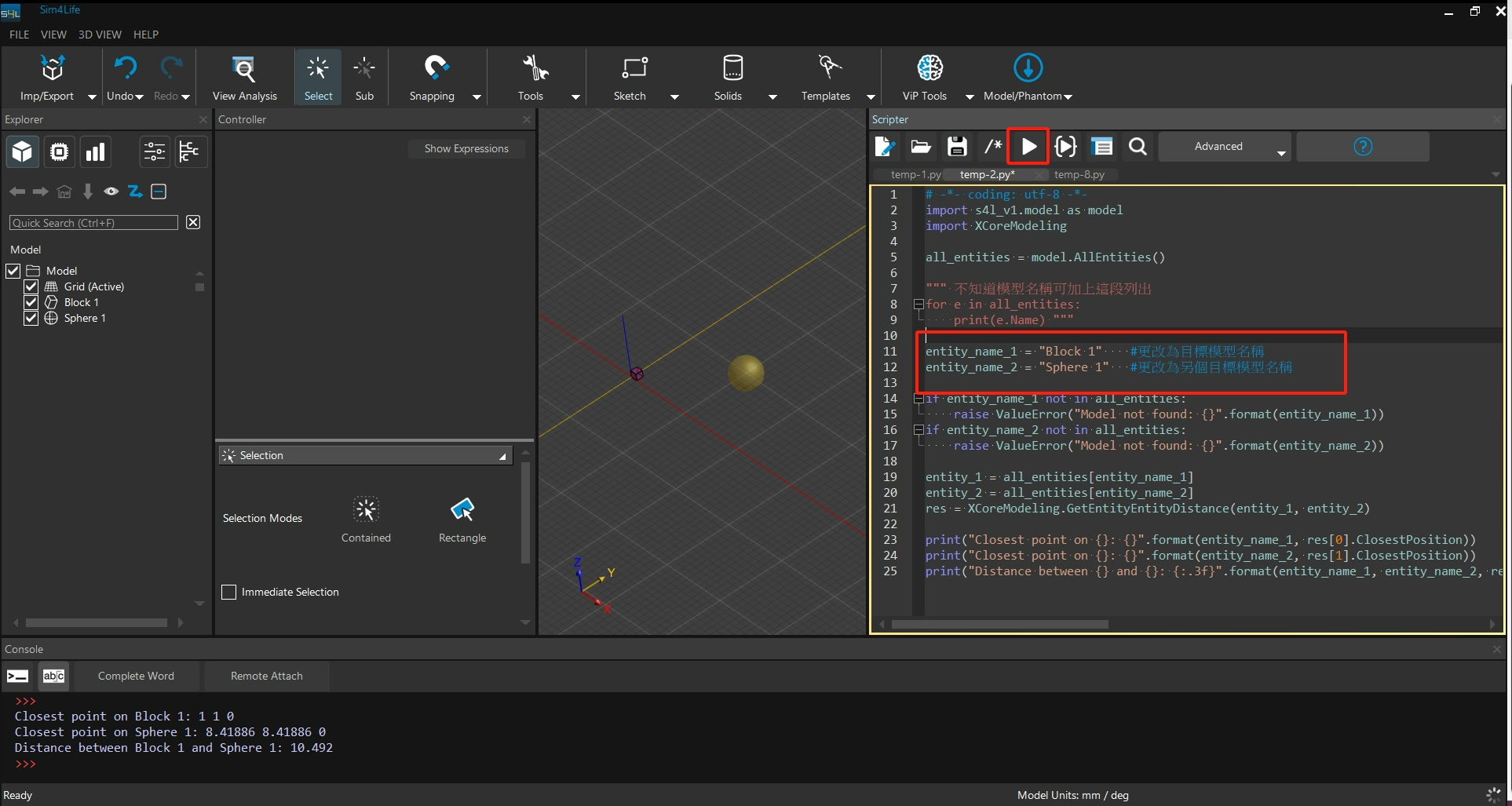Click the Show Expressions button
The width and height of the screenshot is (1512, 806).
(x=466, y=148)
